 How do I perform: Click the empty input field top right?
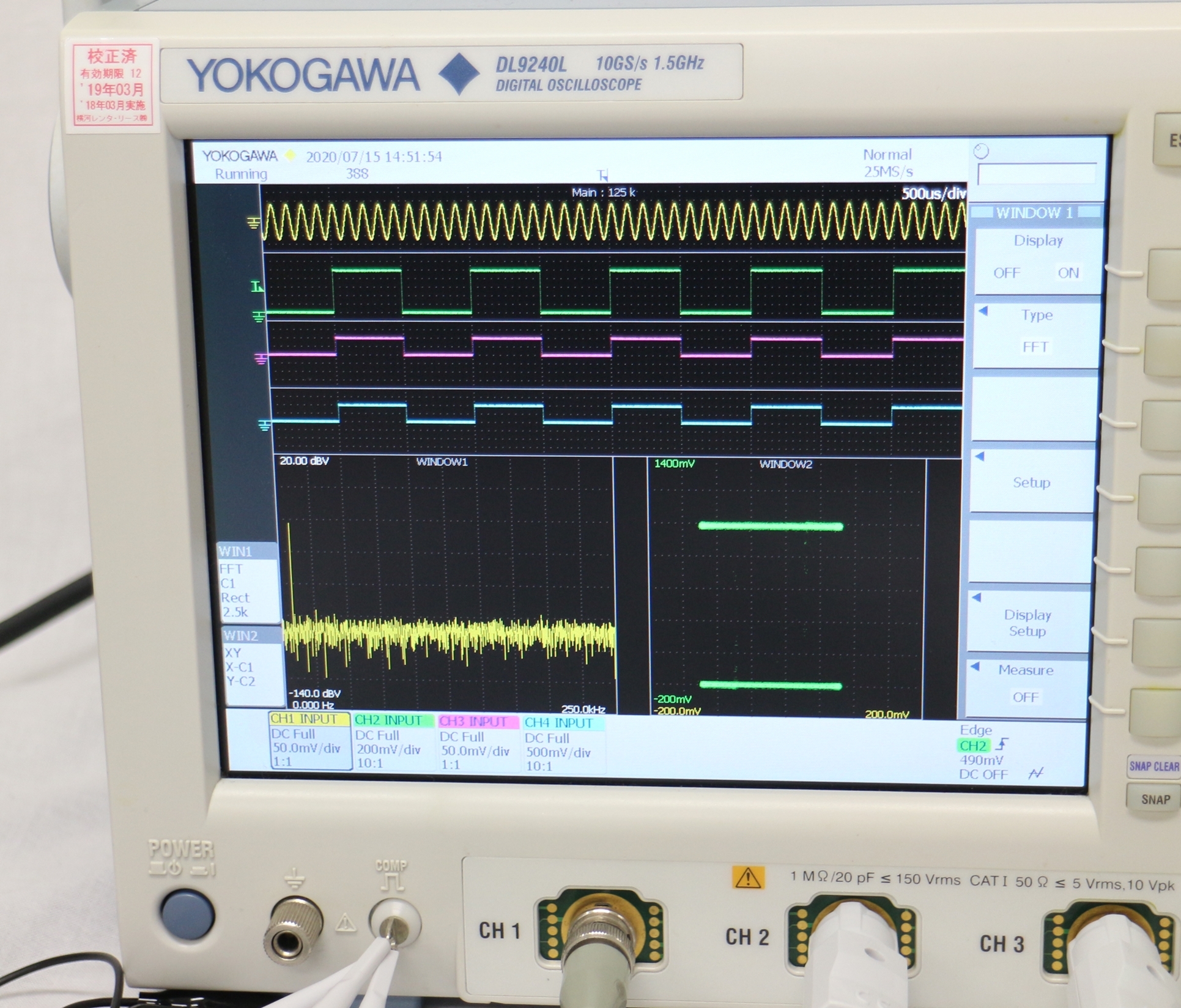click(1037, 174)
